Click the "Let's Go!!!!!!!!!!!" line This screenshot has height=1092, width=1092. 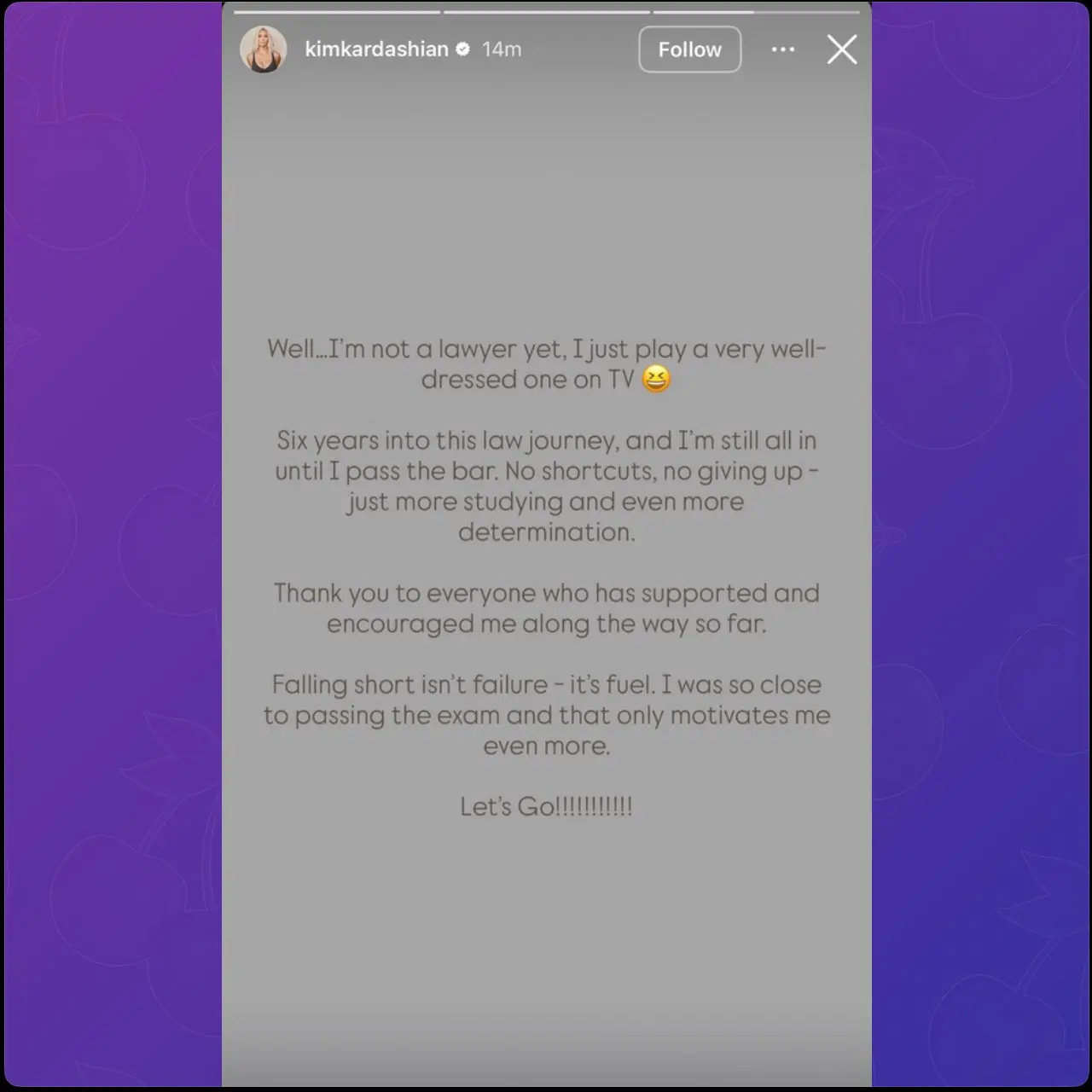(x=546, y=806)
